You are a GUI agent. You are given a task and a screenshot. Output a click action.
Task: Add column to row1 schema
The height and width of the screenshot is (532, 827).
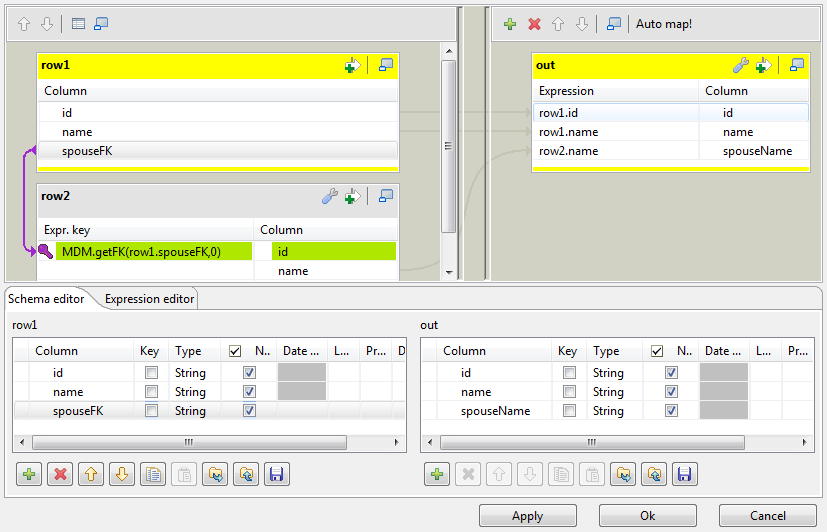pyautogui.click(x=30, y=474)
